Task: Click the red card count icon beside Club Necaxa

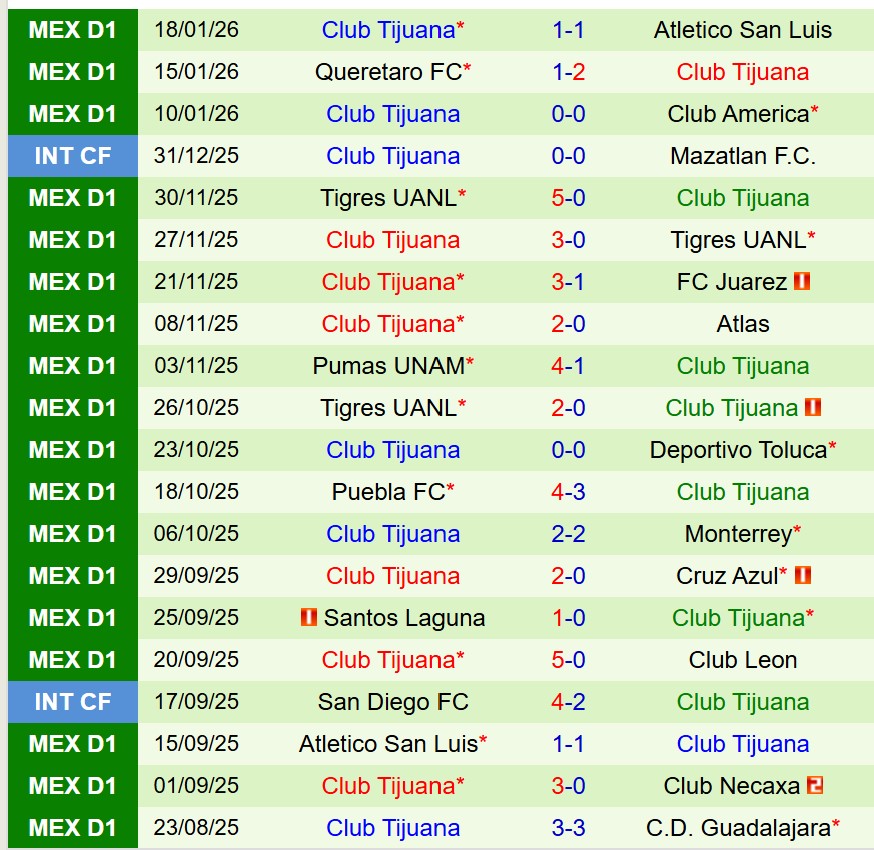Action: [814, 786]
